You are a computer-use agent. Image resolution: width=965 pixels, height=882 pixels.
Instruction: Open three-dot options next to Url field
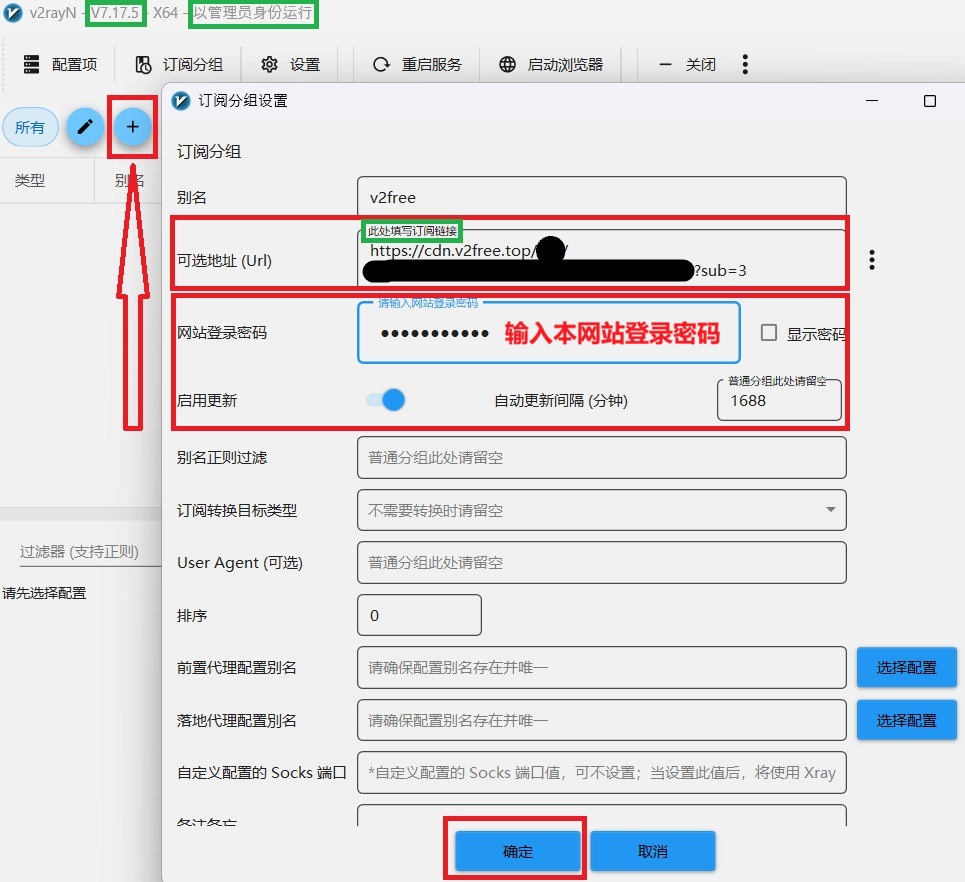871,260
